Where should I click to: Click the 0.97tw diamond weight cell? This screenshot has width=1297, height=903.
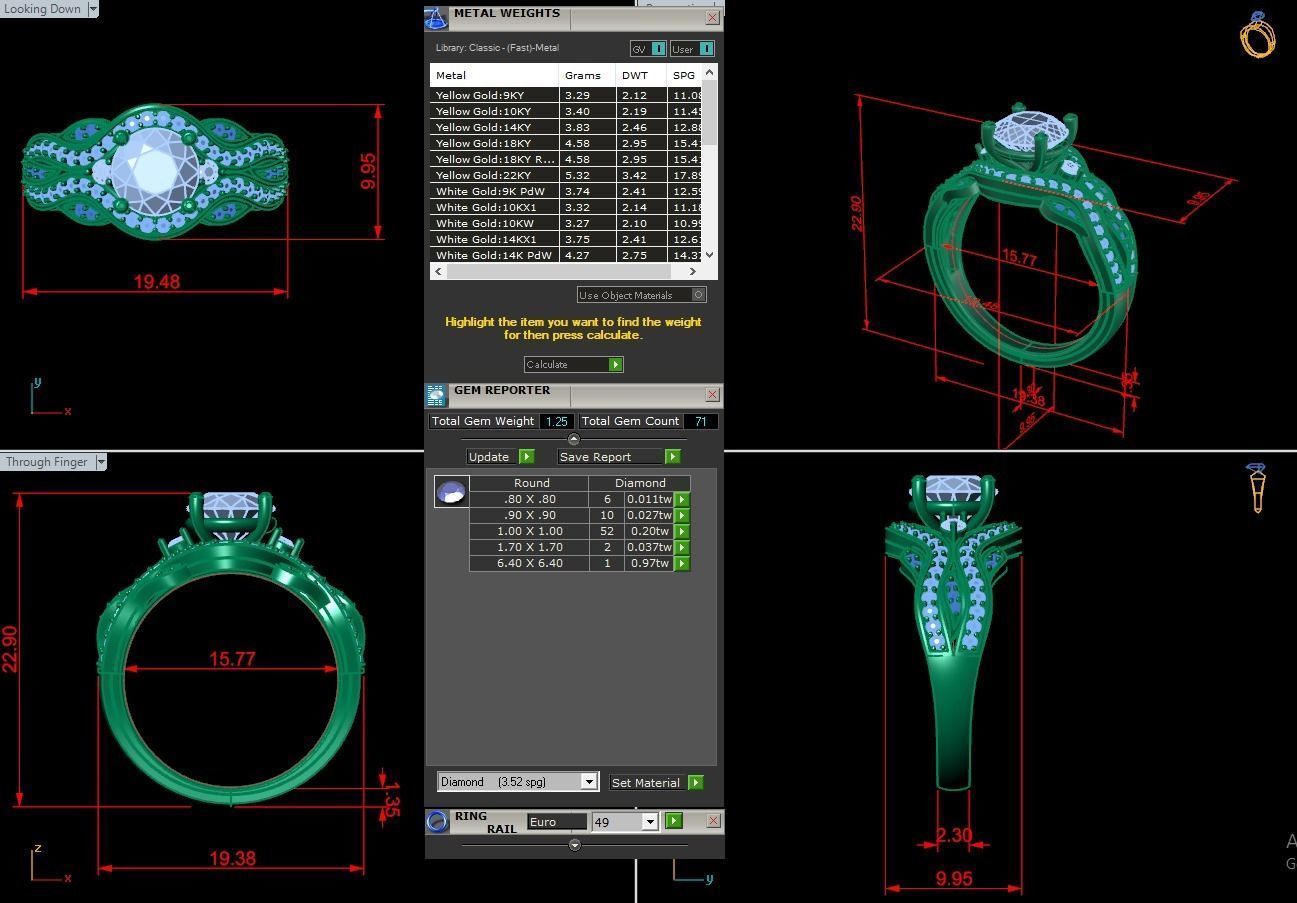649,563
